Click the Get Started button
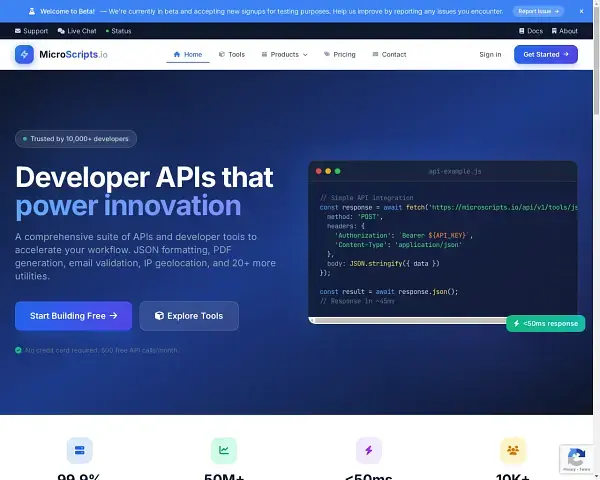Screen dimensions: 600x480 click(x=545, y=54)
